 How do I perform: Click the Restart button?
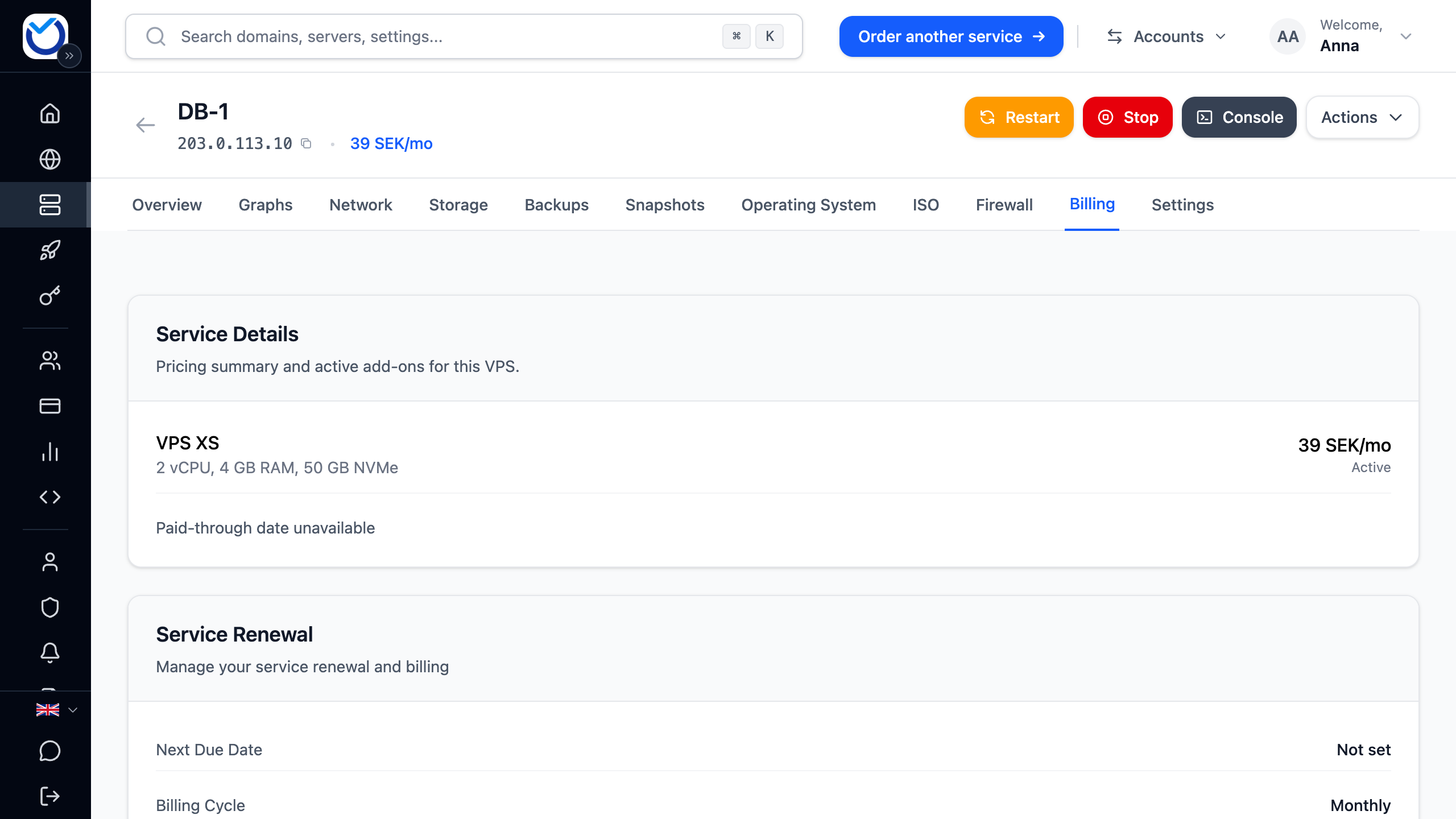point(1019,117)
